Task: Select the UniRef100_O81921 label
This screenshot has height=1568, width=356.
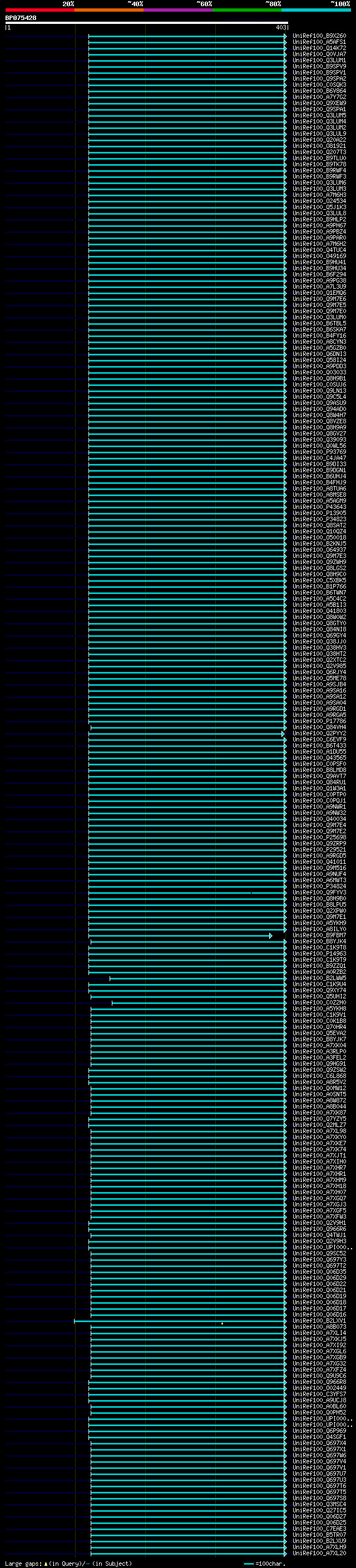Action: click(x=319, y=146)
